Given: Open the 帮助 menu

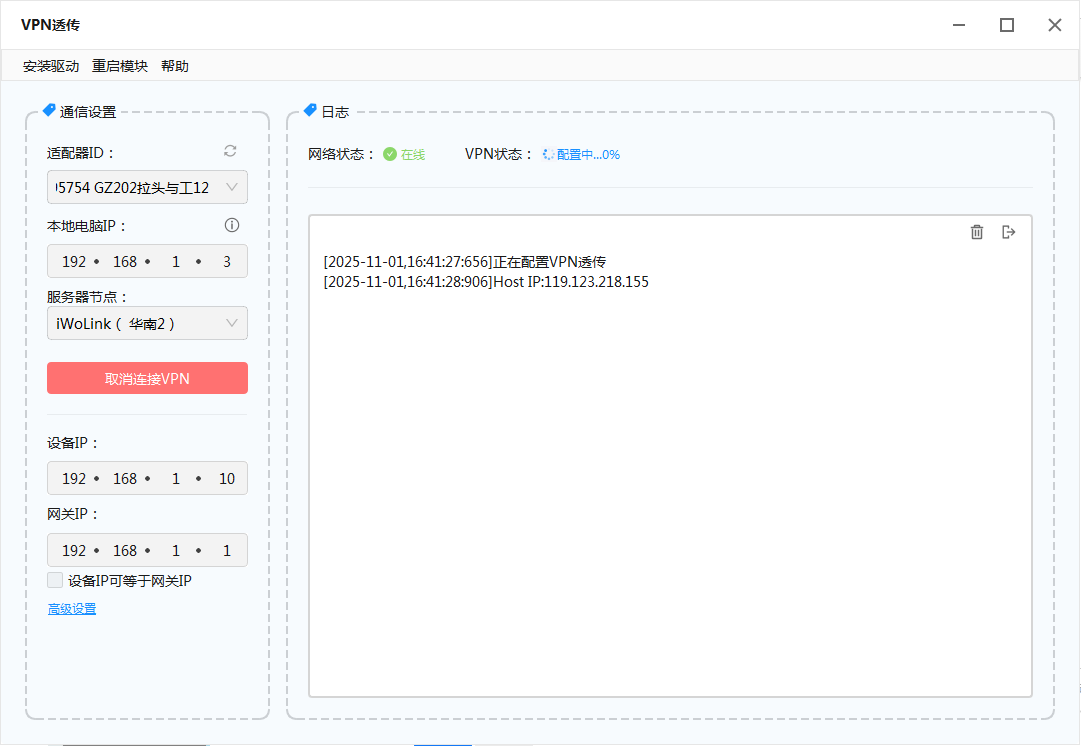Looking at the screenshot, I should pos(175,66).
